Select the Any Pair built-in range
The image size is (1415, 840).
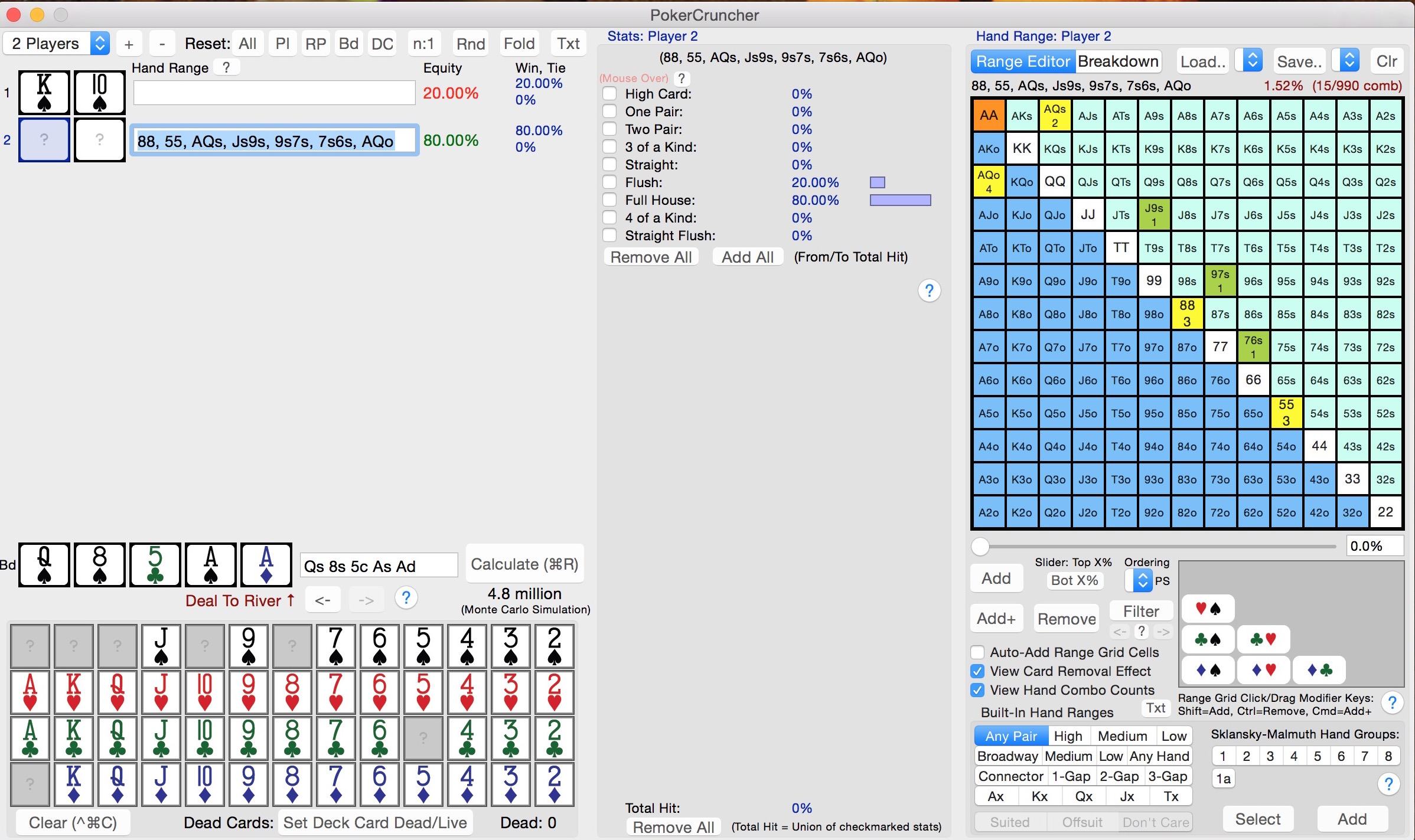1011,736
